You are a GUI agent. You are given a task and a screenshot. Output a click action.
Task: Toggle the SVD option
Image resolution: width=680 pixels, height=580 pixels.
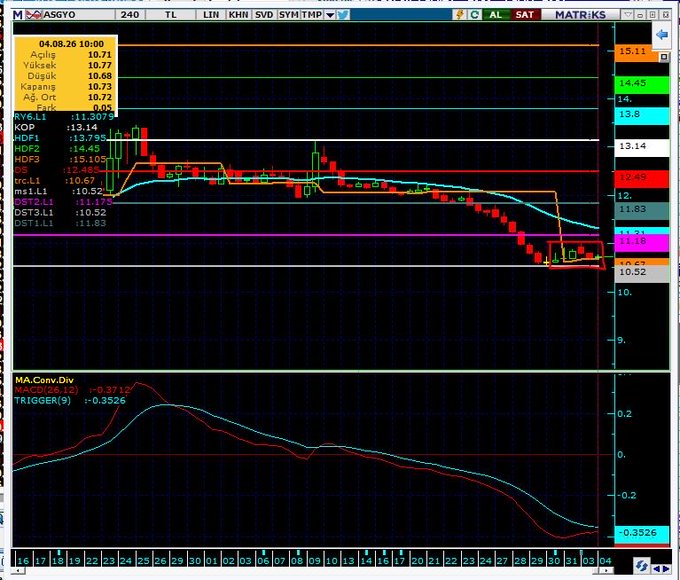pyautogui.click(x=264, y=15)
